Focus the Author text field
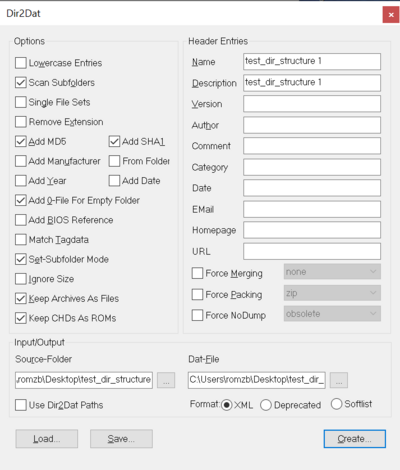400x470 pixels. pyautogui.click(x=312, y=125)
